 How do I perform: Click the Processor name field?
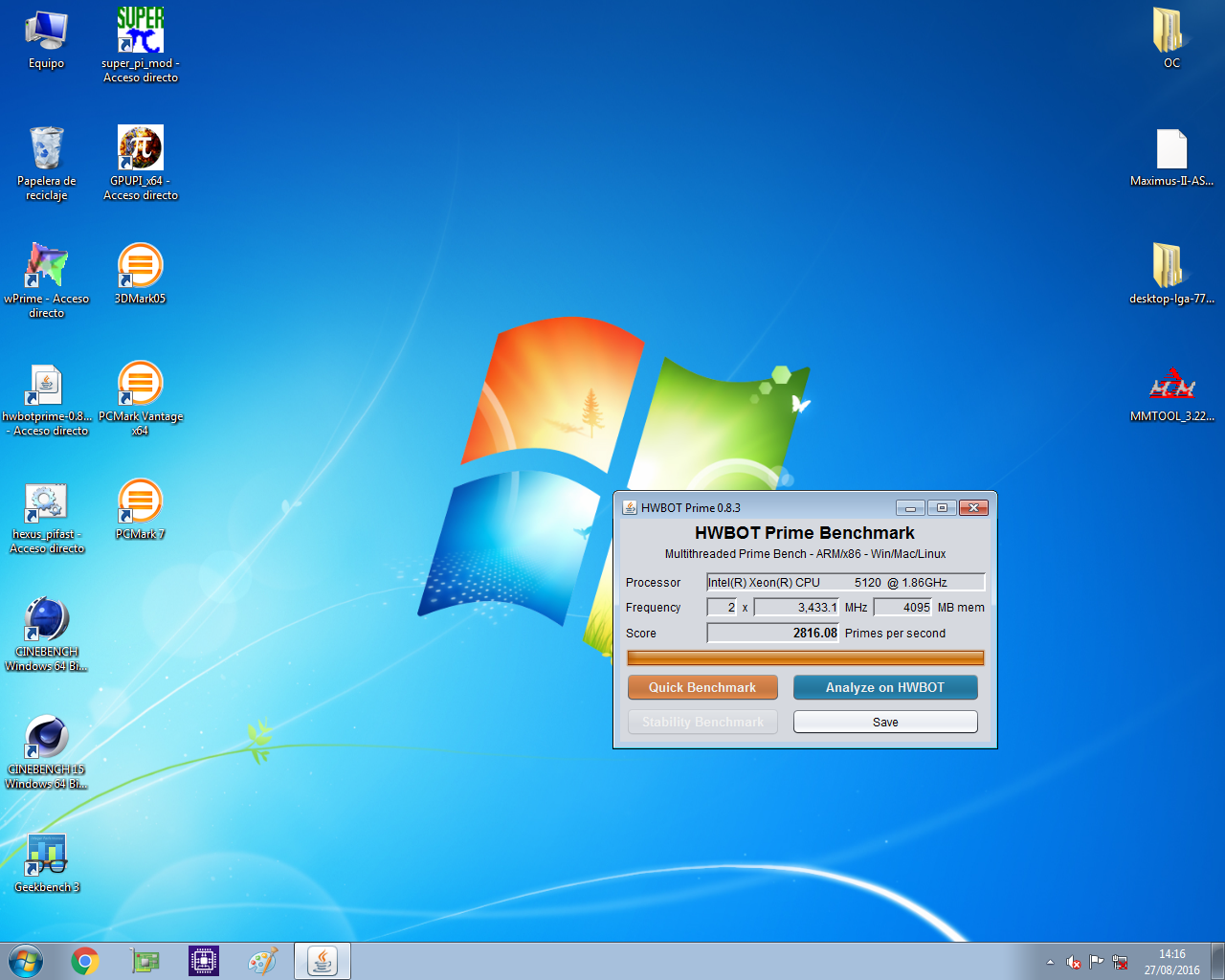(x=846, y=582)
